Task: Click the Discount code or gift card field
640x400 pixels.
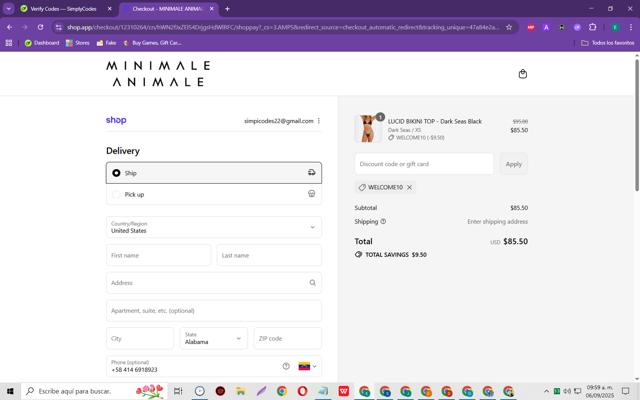Action: [424, 164]
